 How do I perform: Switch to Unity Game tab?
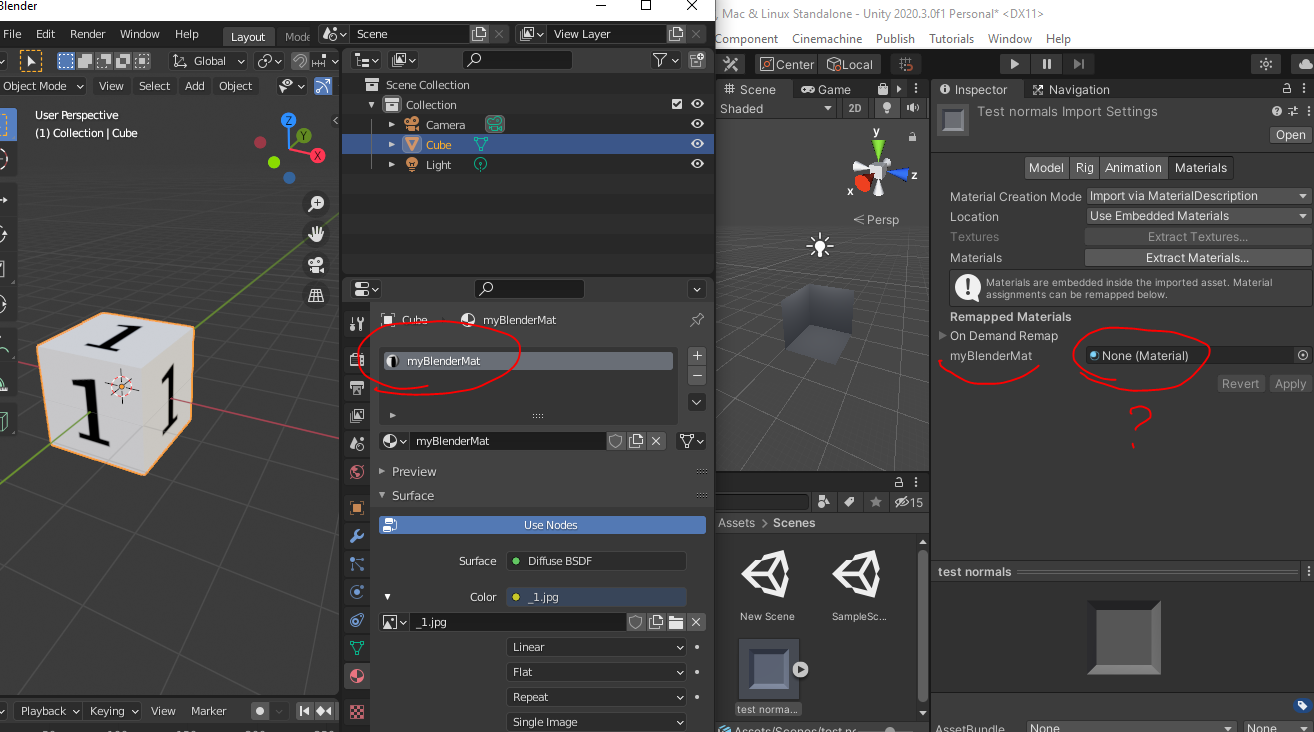tap(826, 89)
